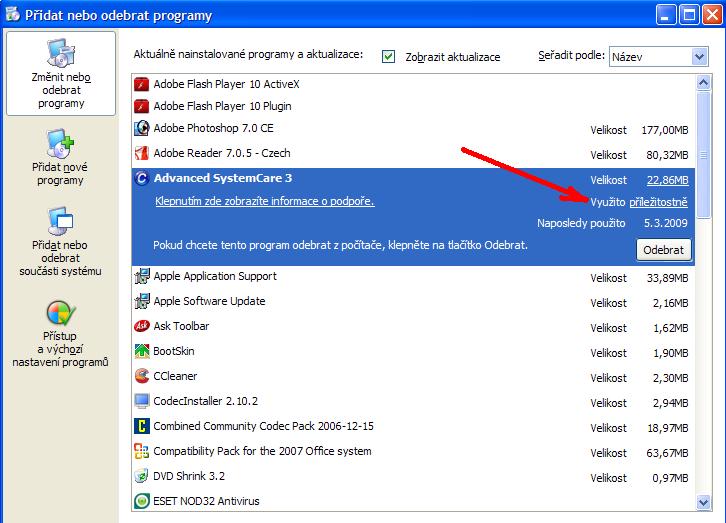
Task: Select Apple Software Update entry
Action: click(413, 302)
